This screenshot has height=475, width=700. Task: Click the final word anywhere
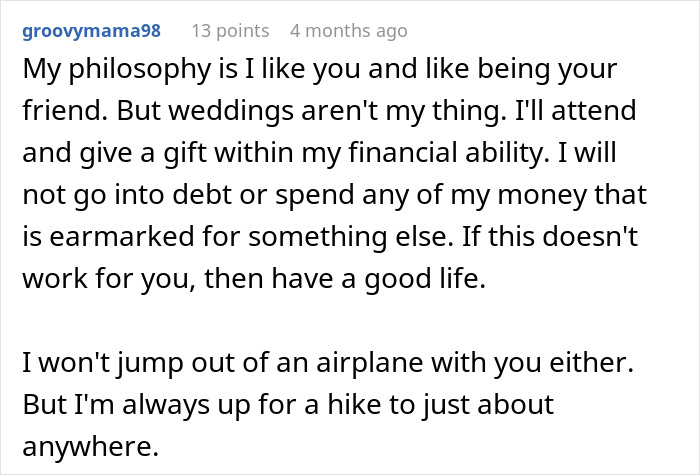(x=91, y=446)
